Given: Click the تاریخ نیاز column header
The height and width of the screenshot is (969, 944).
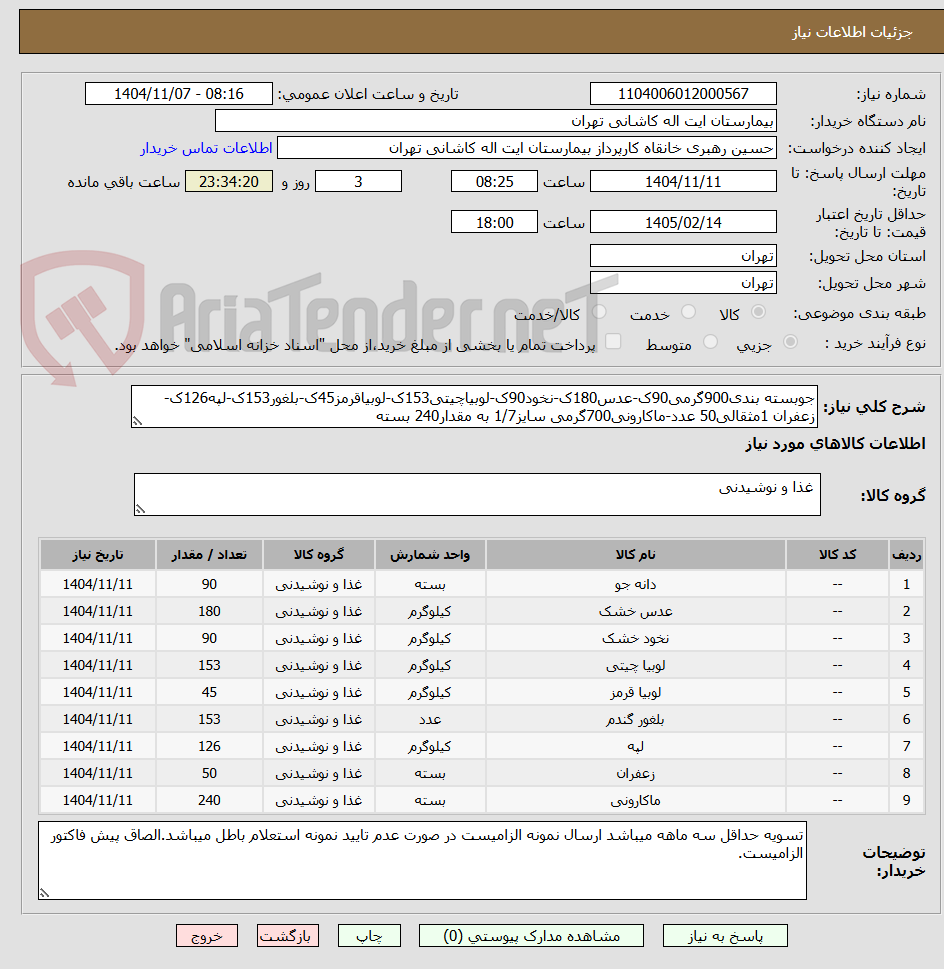Looking at the screenshot, I should click(98, 554).
